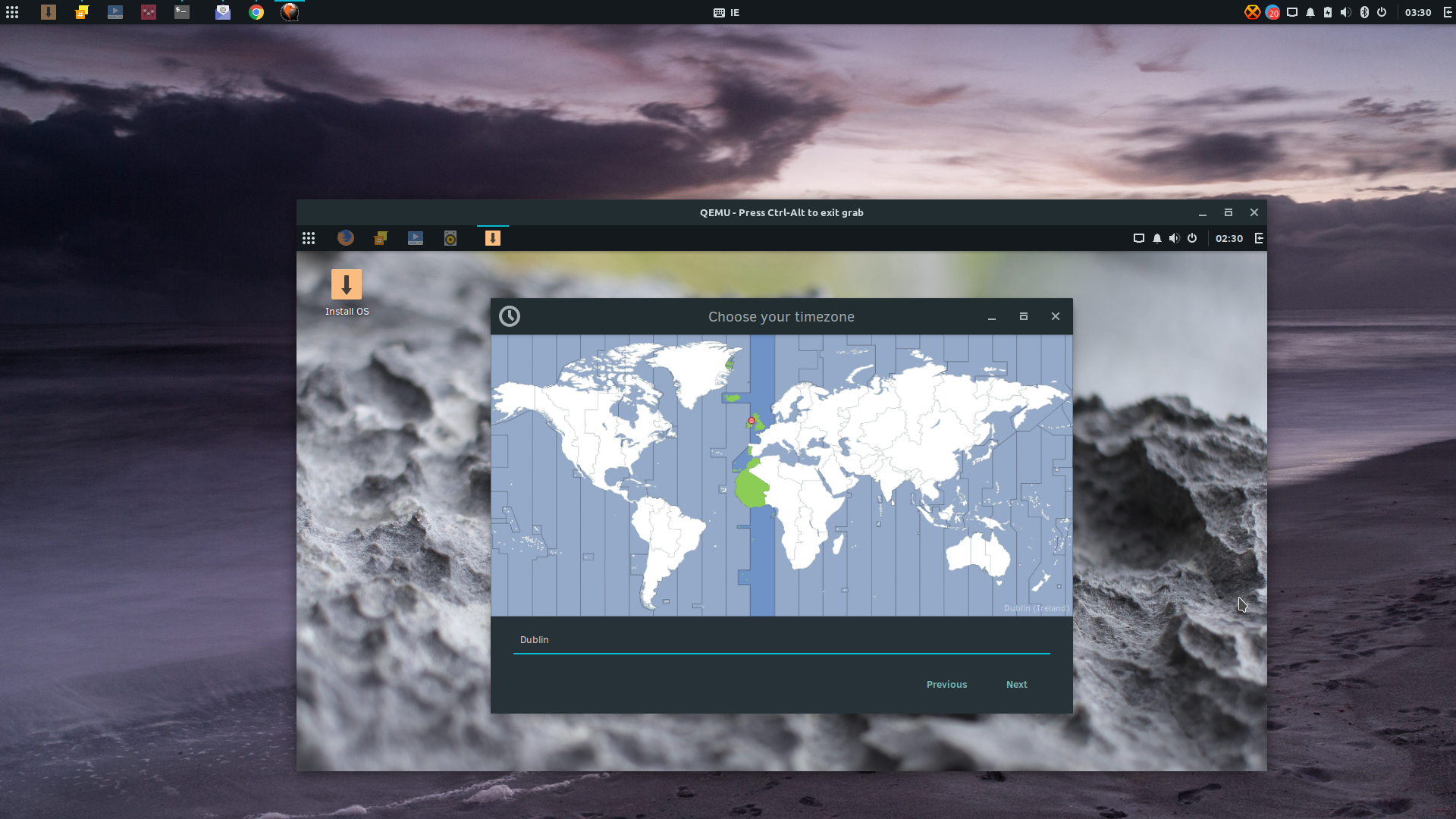Launch Firefox in guest panel
This screenshot has width=1456, height=819.
346,238
